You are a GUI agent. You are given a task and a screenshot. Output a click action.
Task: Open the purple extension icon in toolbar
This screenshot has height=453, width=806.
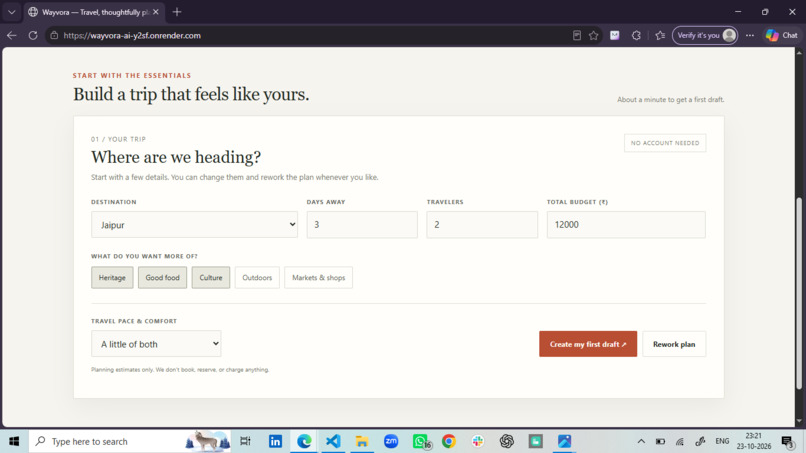pos(615,35)
